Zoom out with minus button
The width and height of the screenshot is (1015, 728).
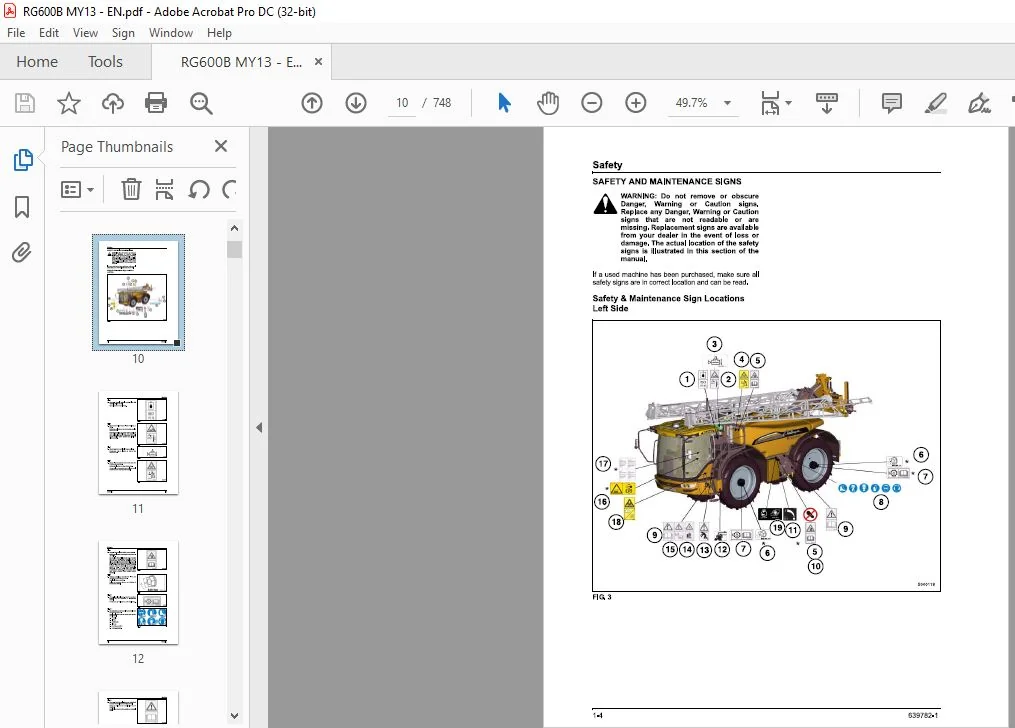pyautogui.click(x=592, y=103)
